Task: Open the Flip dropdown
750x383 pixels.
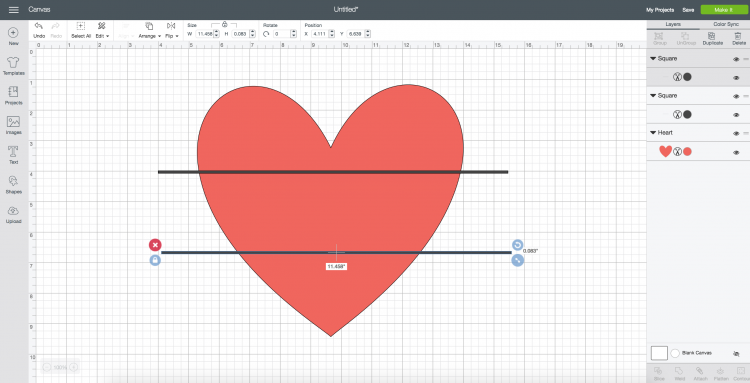Action: coord(171,29)
